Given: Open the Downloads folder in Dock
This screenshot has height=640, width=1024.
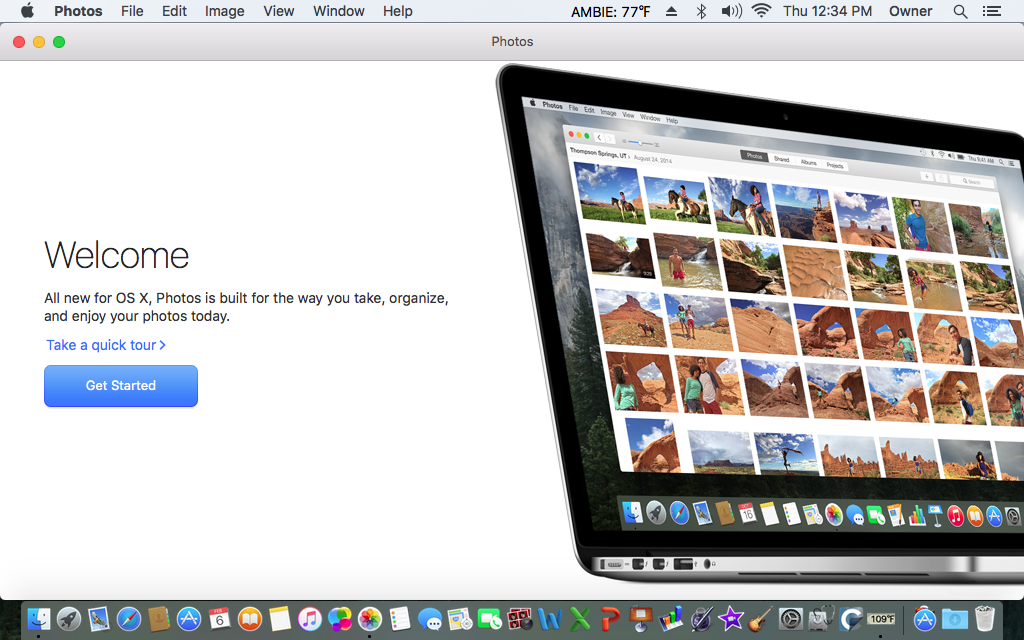Looking at the screenshot, I should click(x=954, y=618).
